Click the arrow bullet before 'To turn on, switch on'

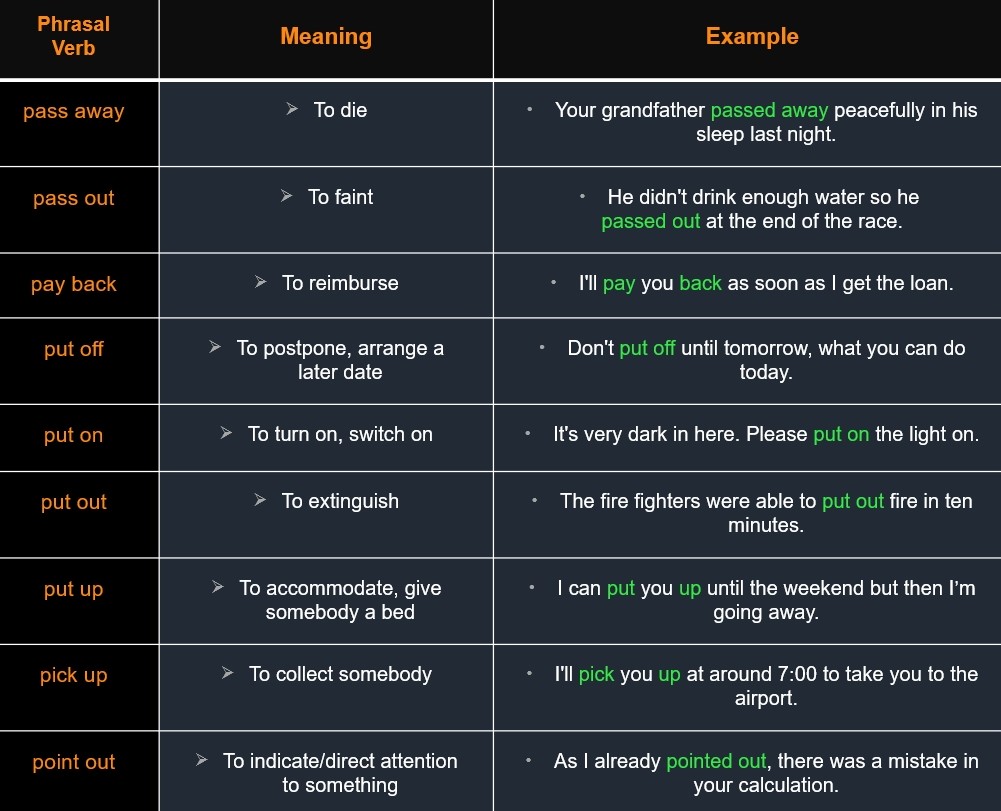tap(226, 432)
